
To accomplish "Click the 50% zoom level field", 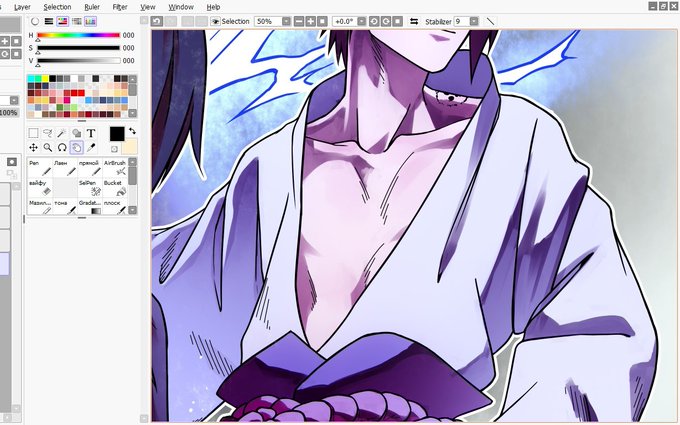I will pos(269,21).
